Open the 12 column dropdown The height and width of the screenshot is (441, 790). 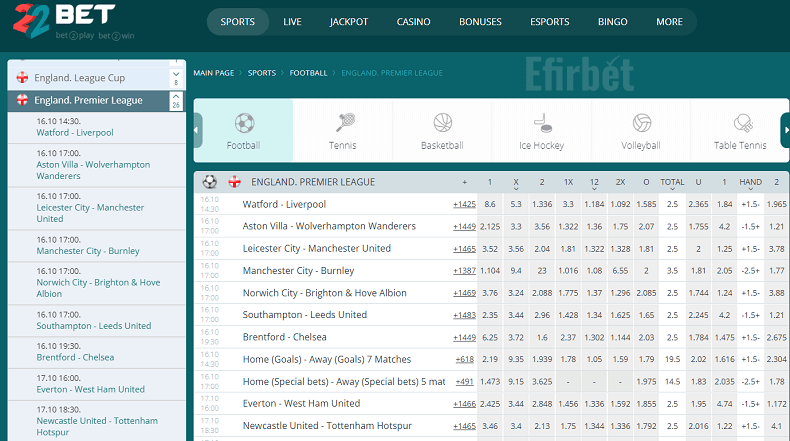(595, 184)
